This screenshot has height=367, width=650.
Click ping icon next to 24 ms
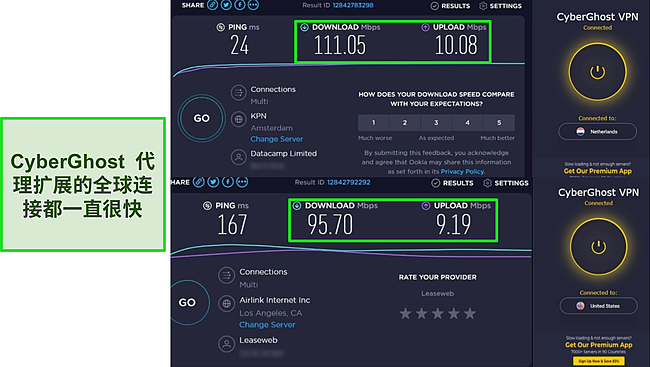[x=221, y=27]
